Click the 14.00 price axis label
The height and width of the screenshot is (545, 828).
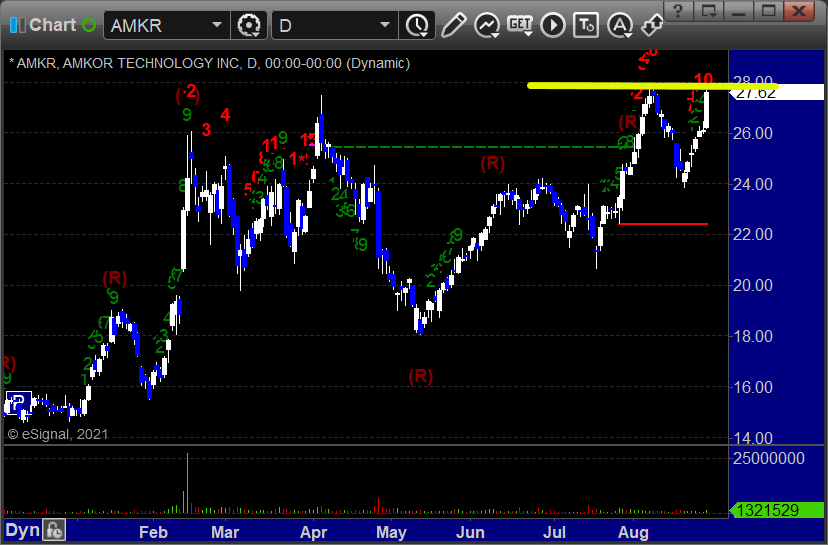pyautogui.click(x=752, y=438)
